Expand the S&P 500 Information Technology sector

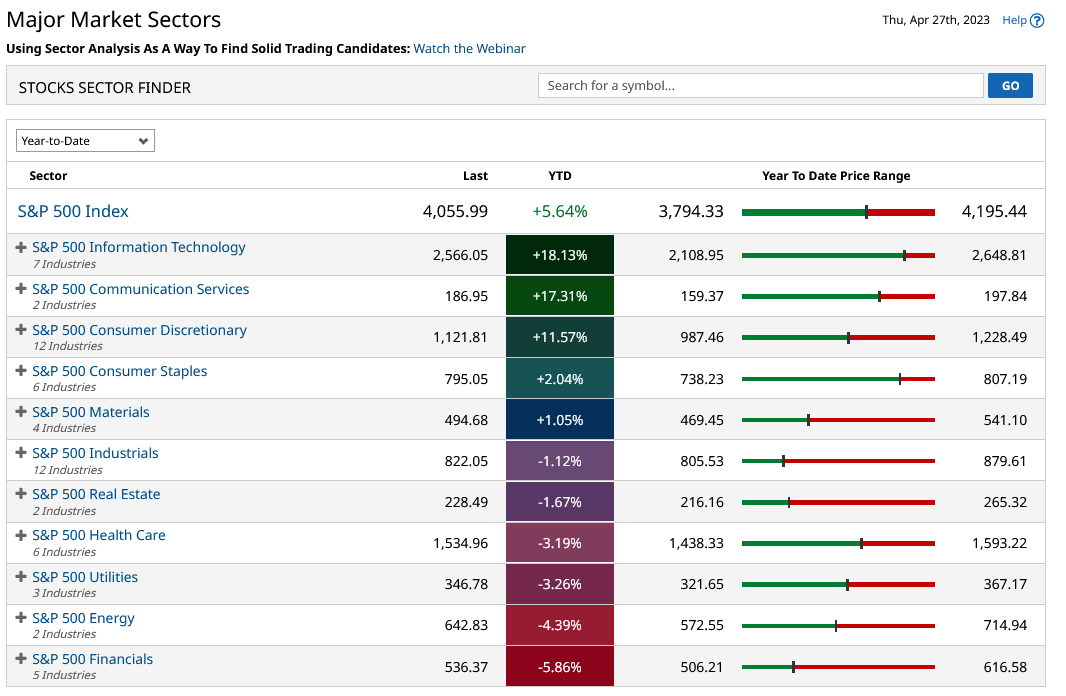[21, 247]
